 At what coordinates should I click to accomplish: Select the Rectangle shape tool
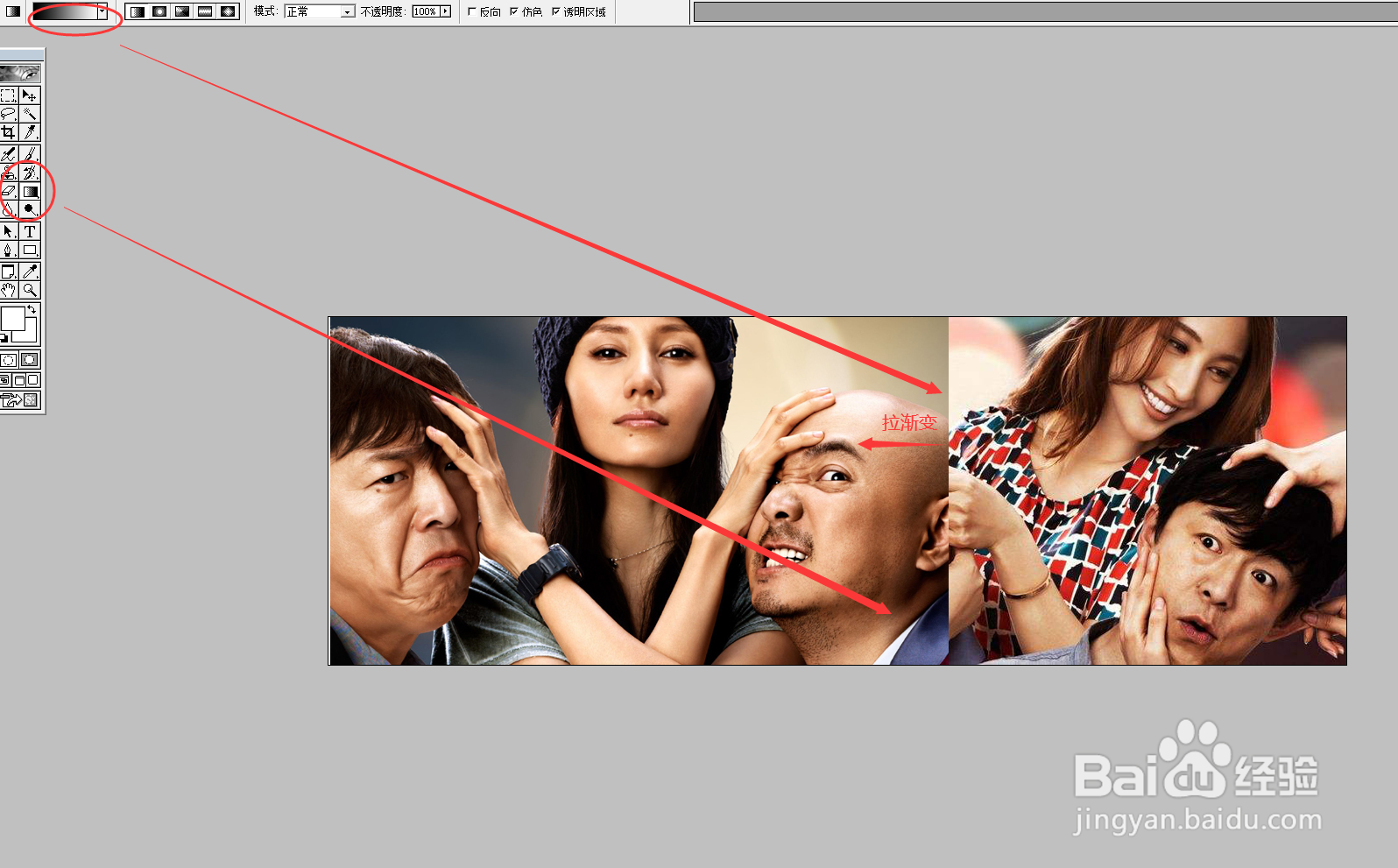tap(30, 250)
